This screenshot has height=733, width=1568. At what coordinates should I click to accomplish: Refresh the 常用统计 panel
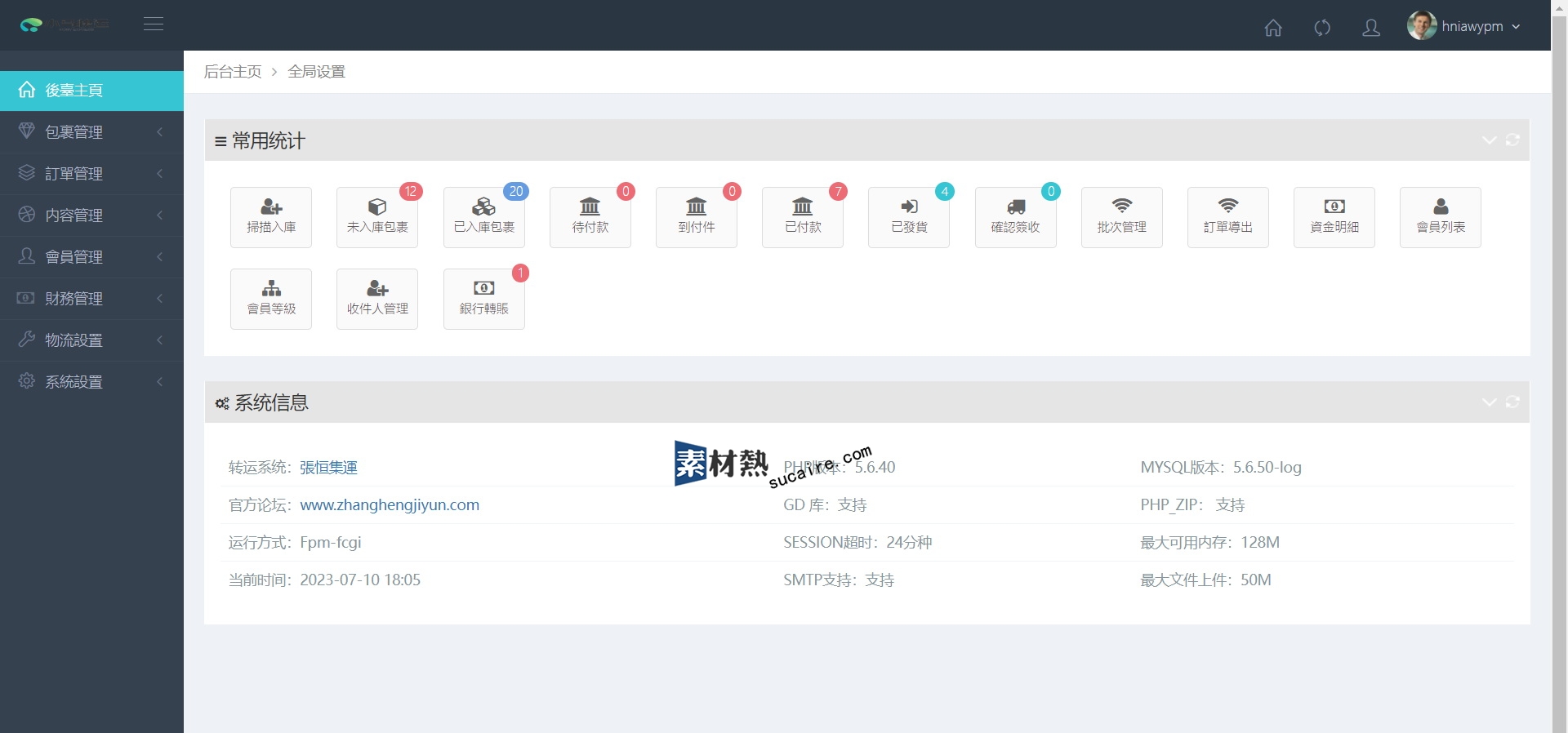click(x=1512, y=140)
